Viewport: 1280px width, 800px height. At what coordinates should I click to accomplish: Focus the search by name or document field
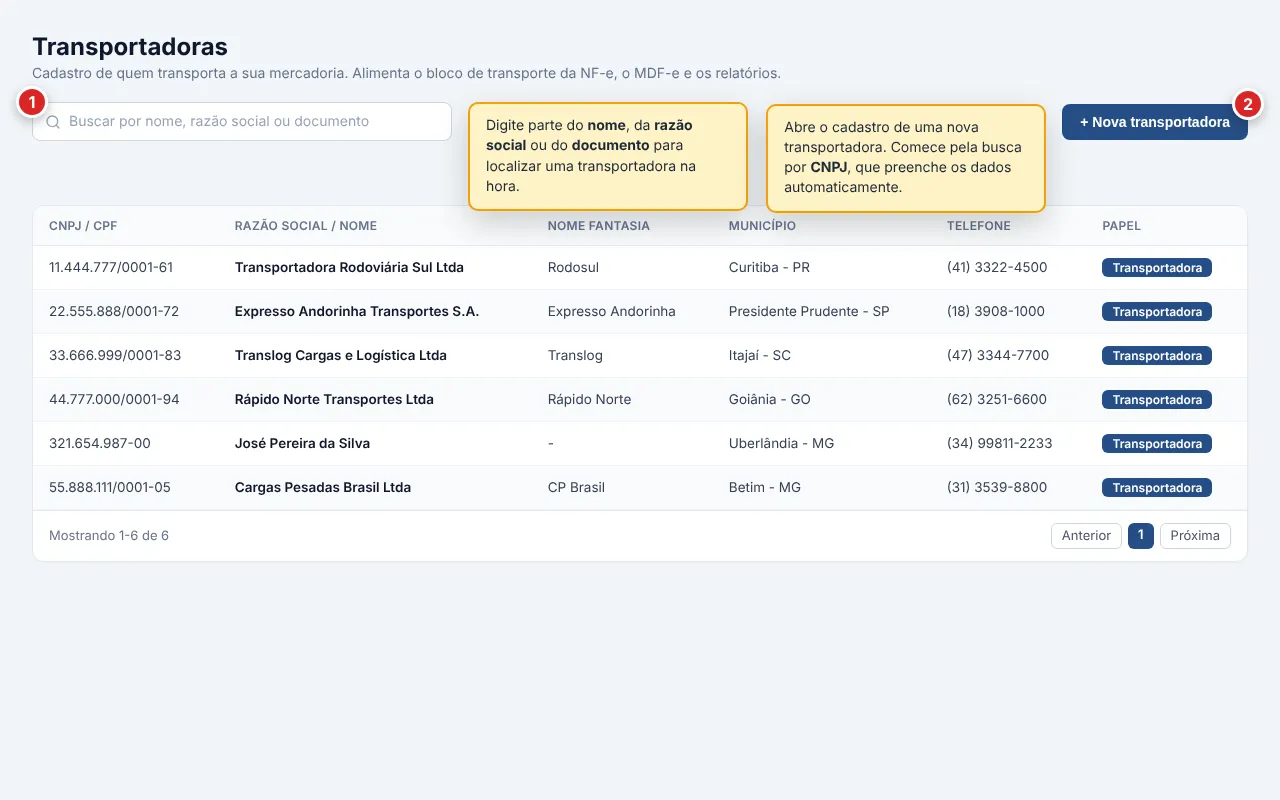tap(242, 121)
